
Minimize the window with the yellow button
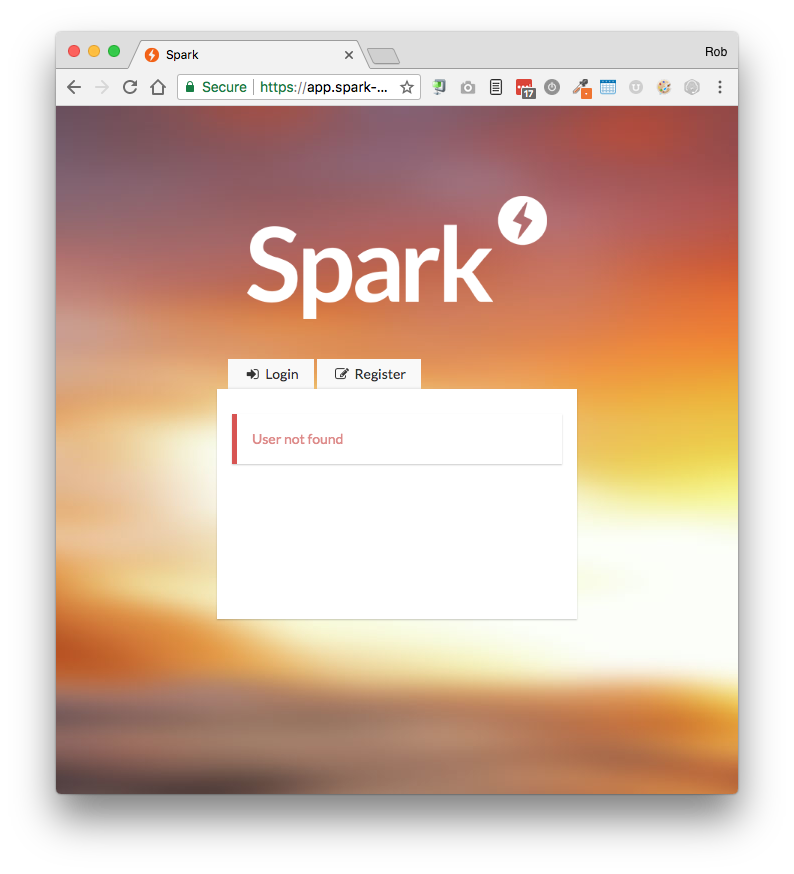94,51
